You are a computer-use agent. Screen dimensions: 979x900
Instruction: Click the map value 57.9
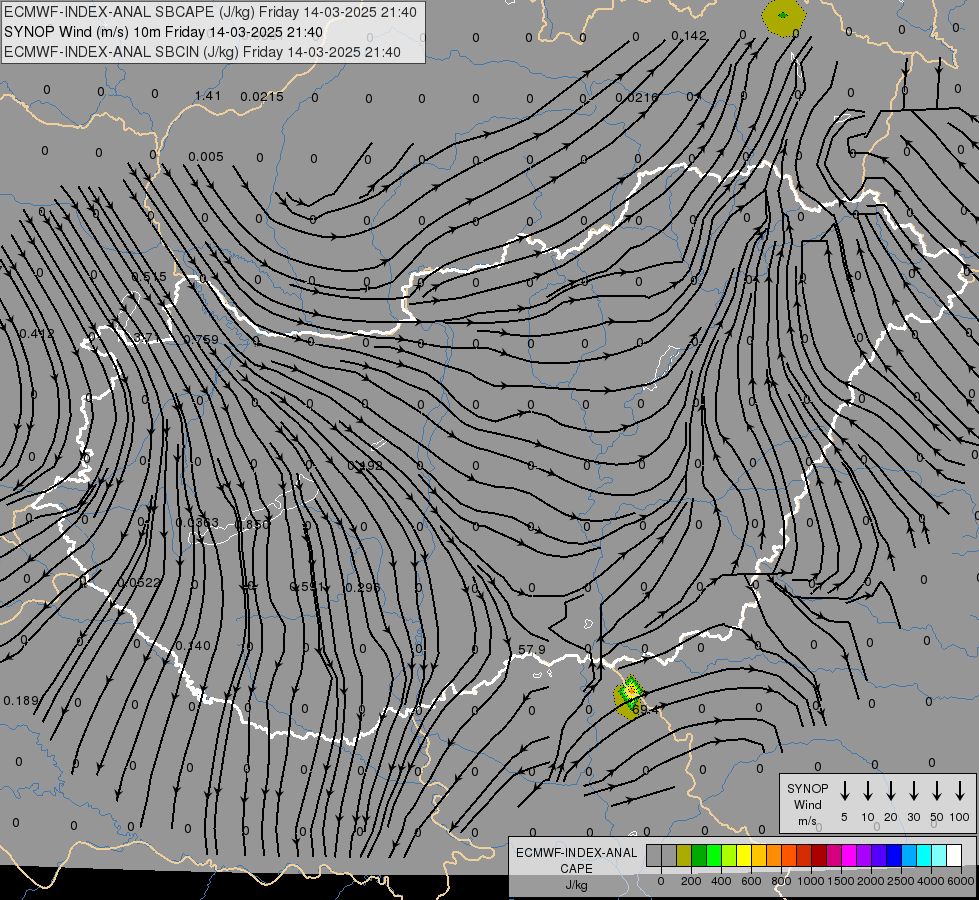[532, 650]
